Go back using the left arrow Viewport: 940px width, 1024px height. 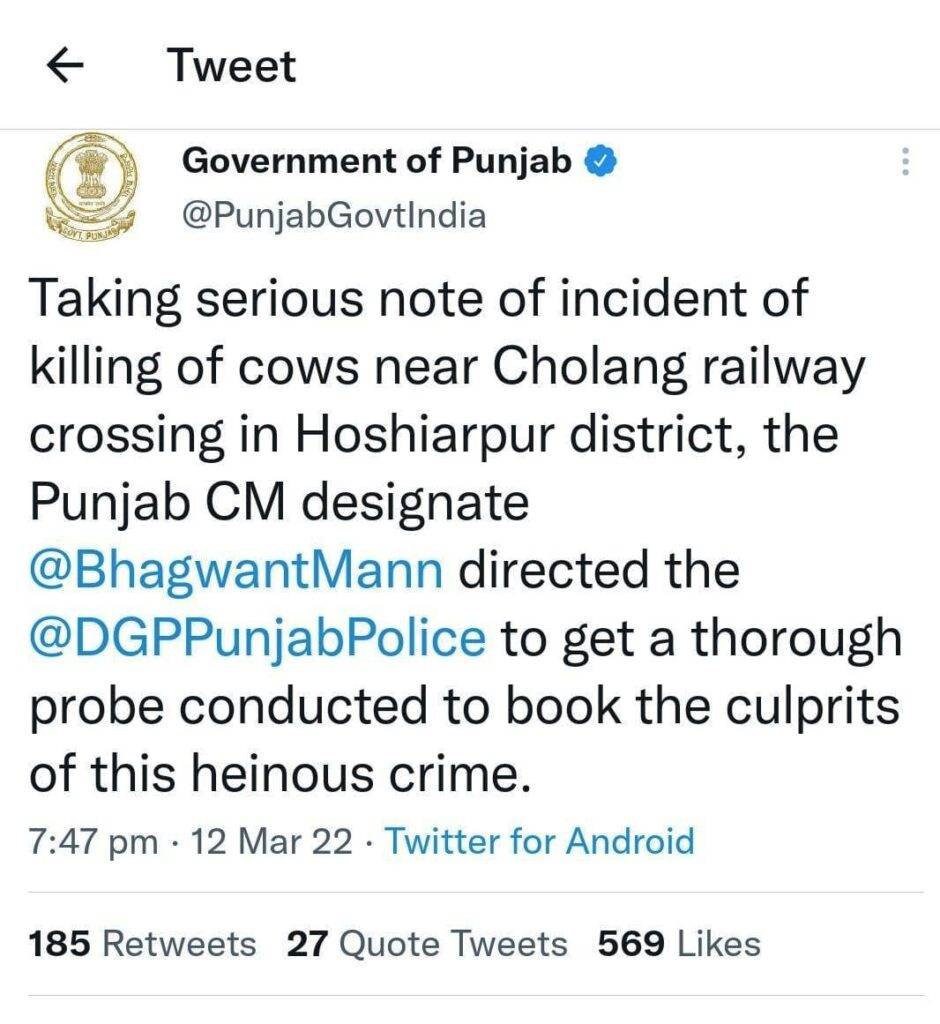[66, 66]
